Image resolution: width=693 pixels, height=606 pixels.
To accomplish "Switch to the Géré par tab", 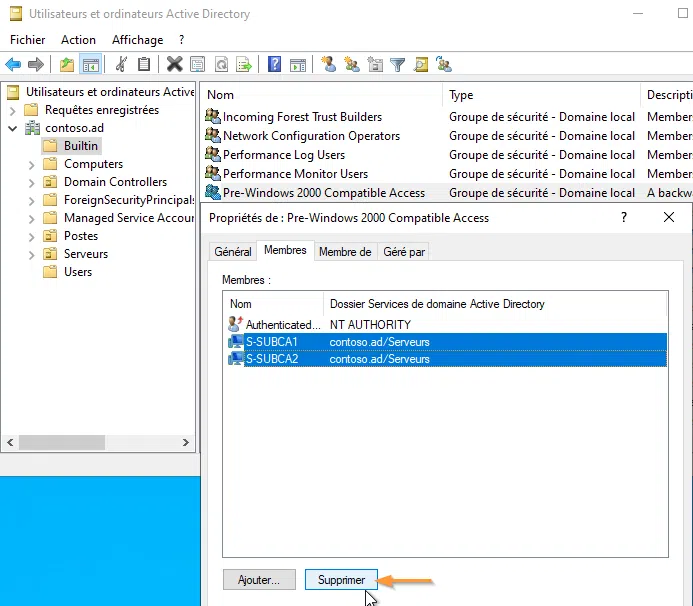I will point(404,252).
